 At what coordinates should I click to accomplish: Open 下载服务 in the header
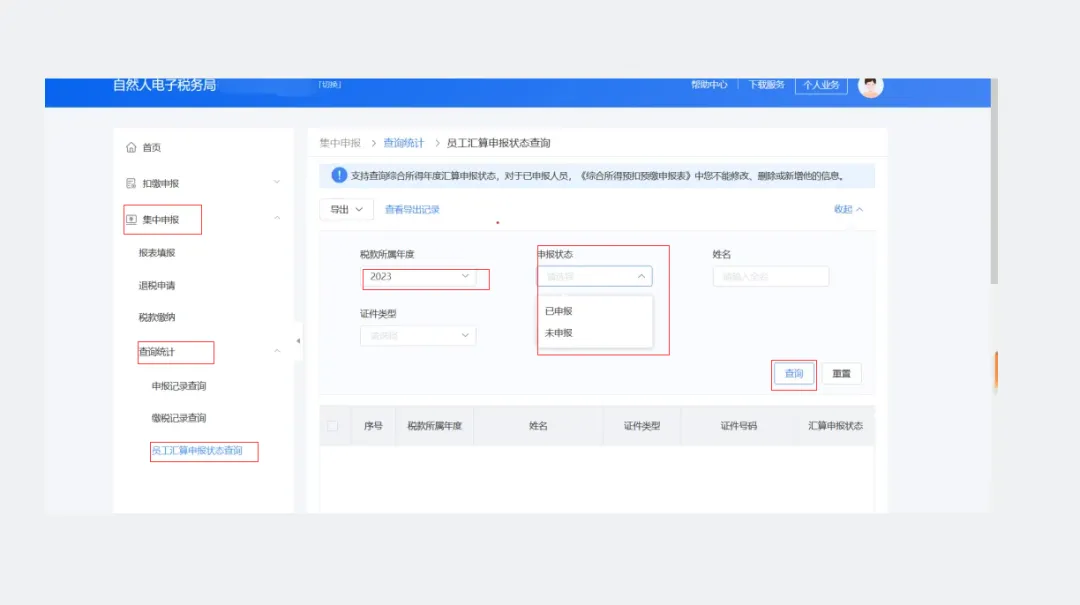(x=766, y=85)
